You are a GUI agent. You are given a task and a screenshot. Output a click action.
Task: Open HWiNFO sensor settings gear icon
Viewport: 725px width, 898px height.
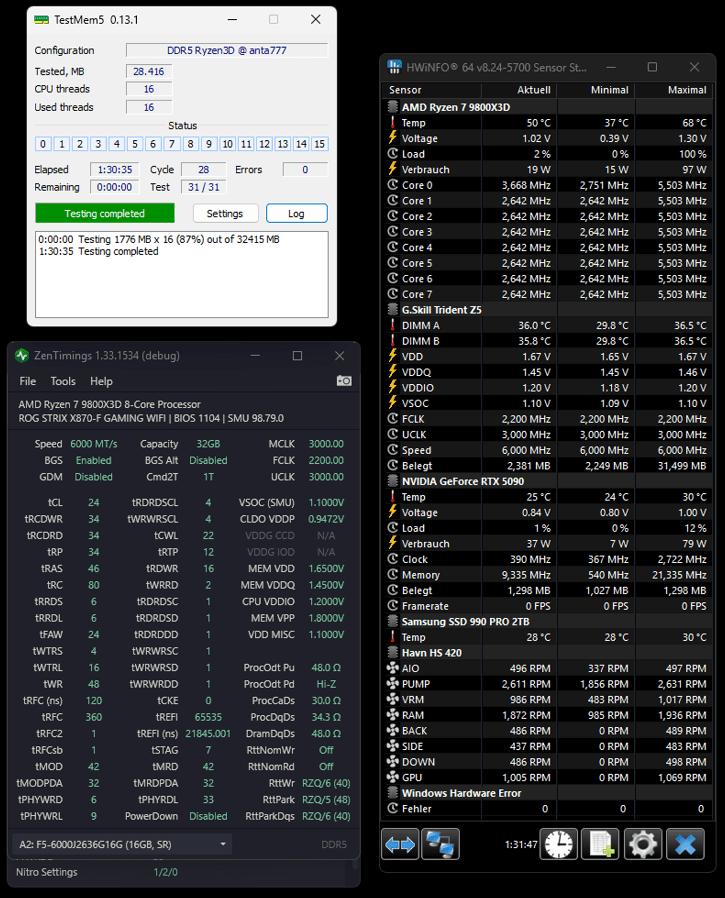tap(643, 844)
